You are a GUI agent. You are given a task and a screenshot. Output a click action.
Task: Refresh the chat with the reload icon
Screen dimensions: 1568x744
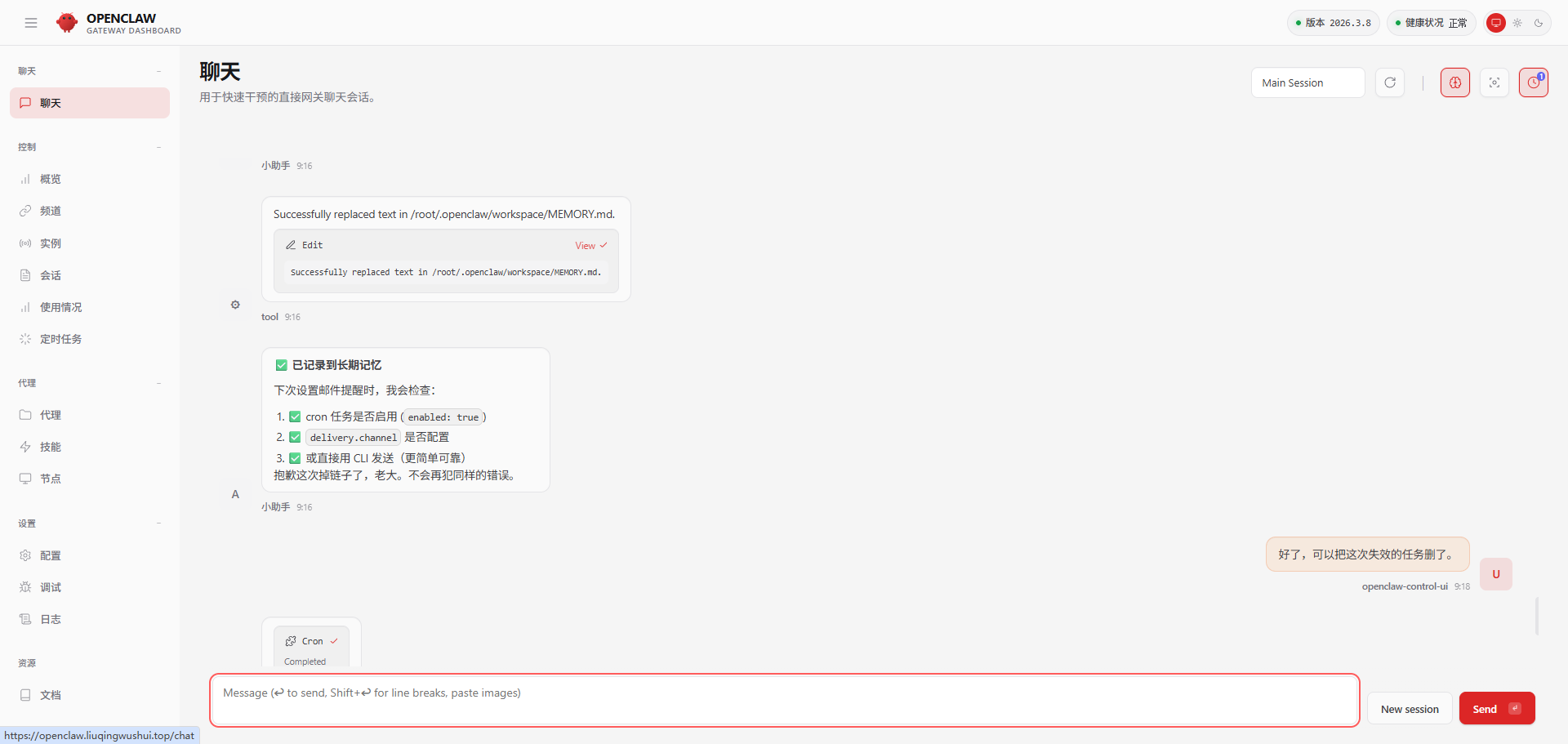point(1389,82)
